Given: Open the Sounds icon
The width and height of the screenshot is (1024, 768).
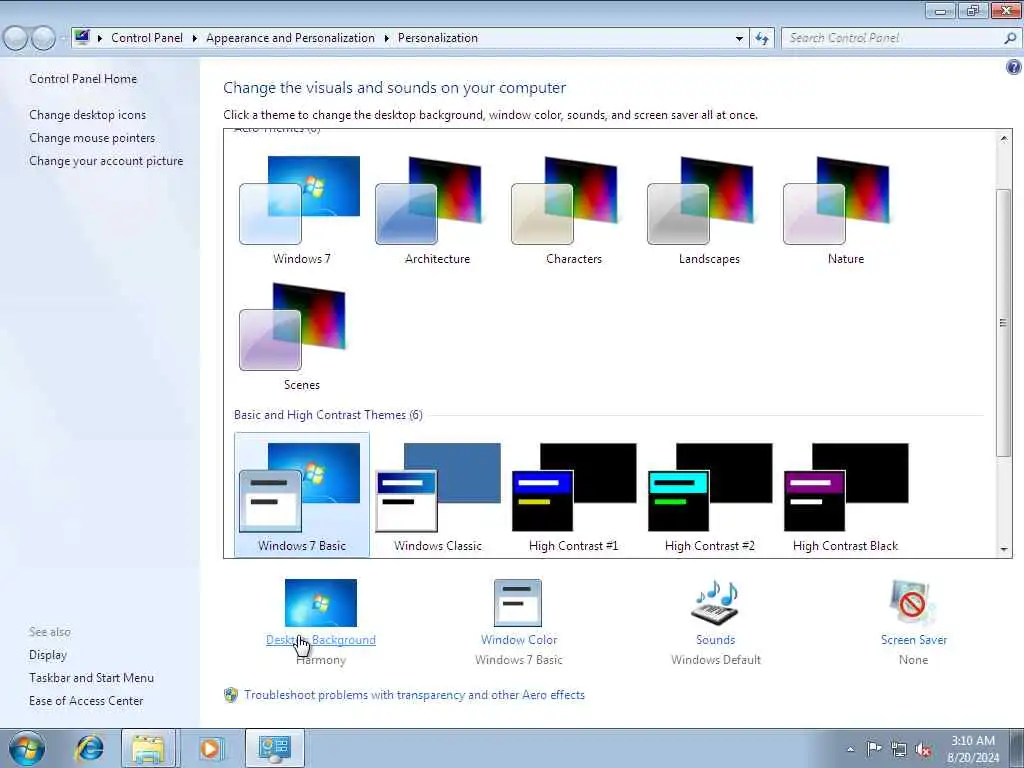Looking at the screenshot, I should point(715,603).
